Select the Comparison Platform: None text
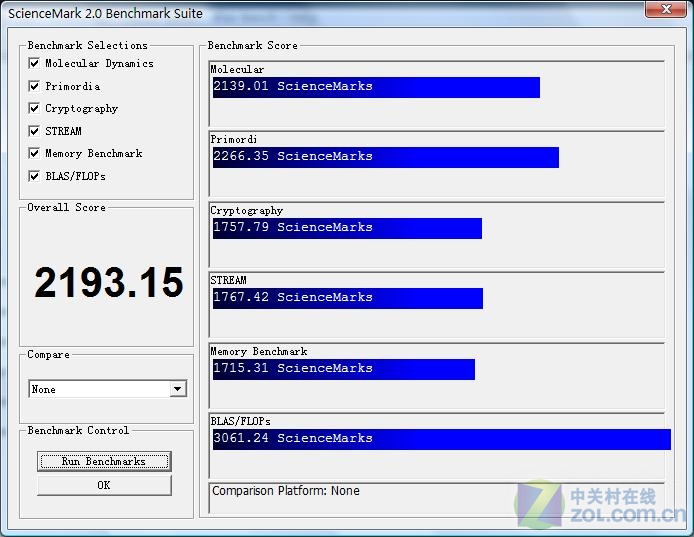The image size is (694, 537). coord(286,491)
